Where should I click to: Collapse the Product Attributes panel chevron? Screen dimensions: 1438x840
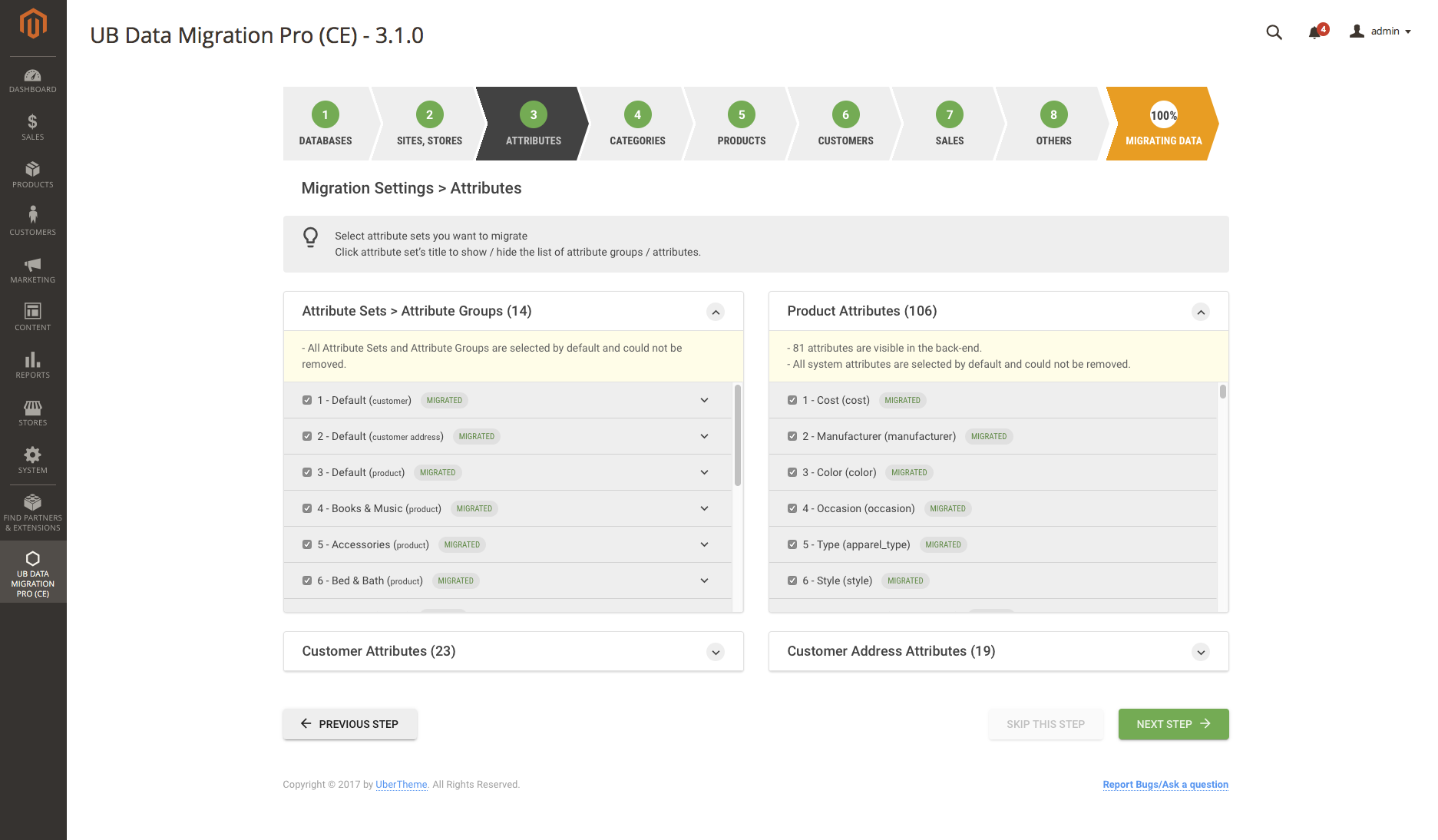(1201, 312)
